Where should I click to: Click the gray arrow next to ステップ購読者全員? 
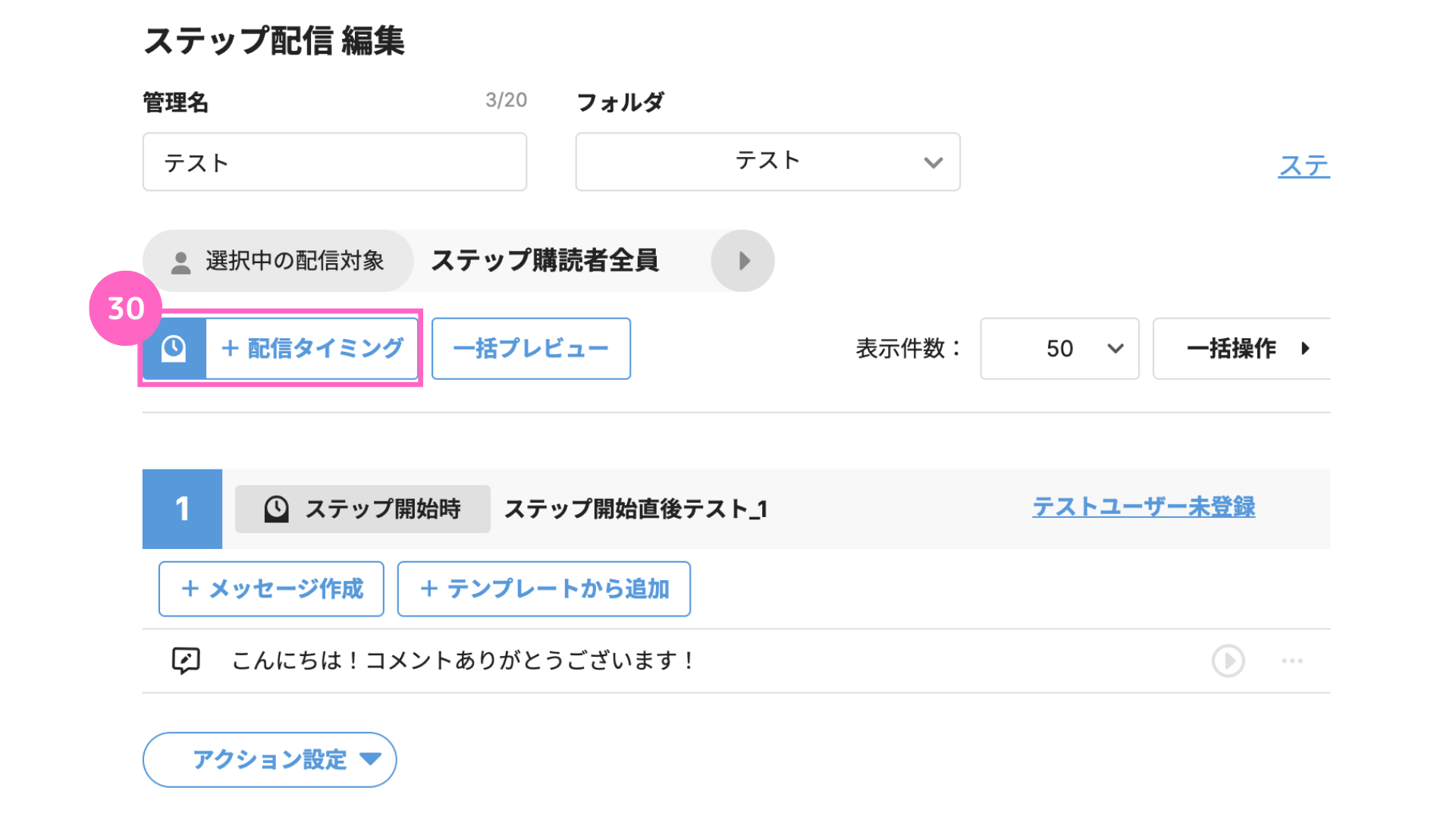742,261
